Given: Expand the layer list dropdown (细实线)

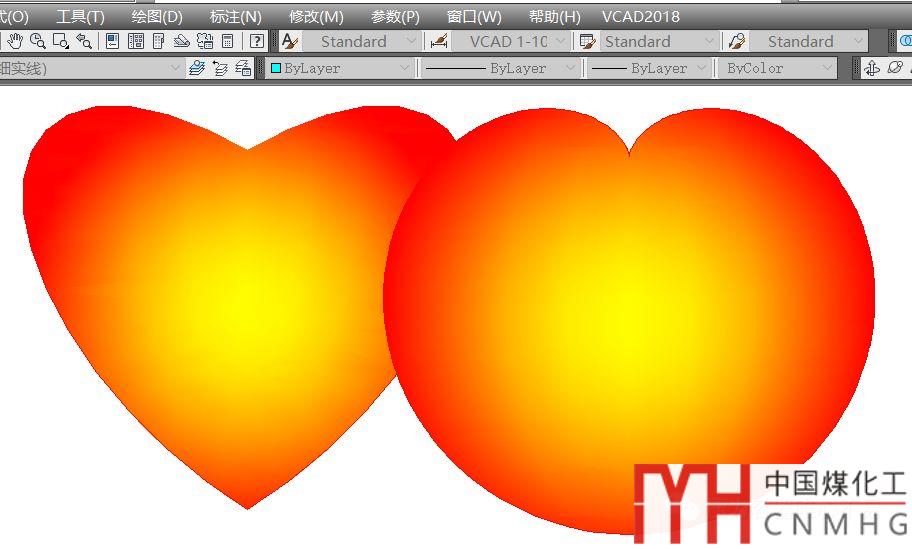Looking at the screenshot, I should pyautogui.click(x=175, y=68).
